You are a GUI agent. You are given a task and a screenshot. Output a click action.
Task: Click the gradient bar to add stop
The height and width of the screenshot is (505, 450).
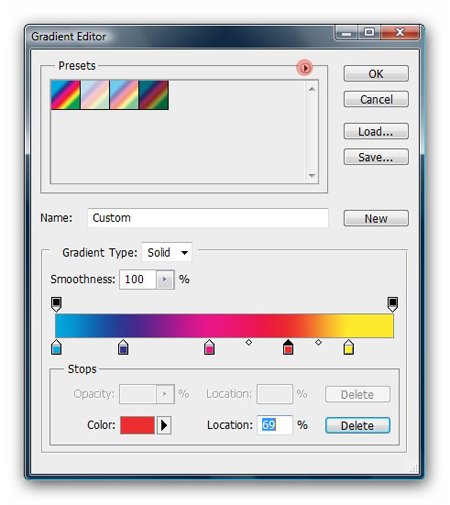click(x=224, y=326)
